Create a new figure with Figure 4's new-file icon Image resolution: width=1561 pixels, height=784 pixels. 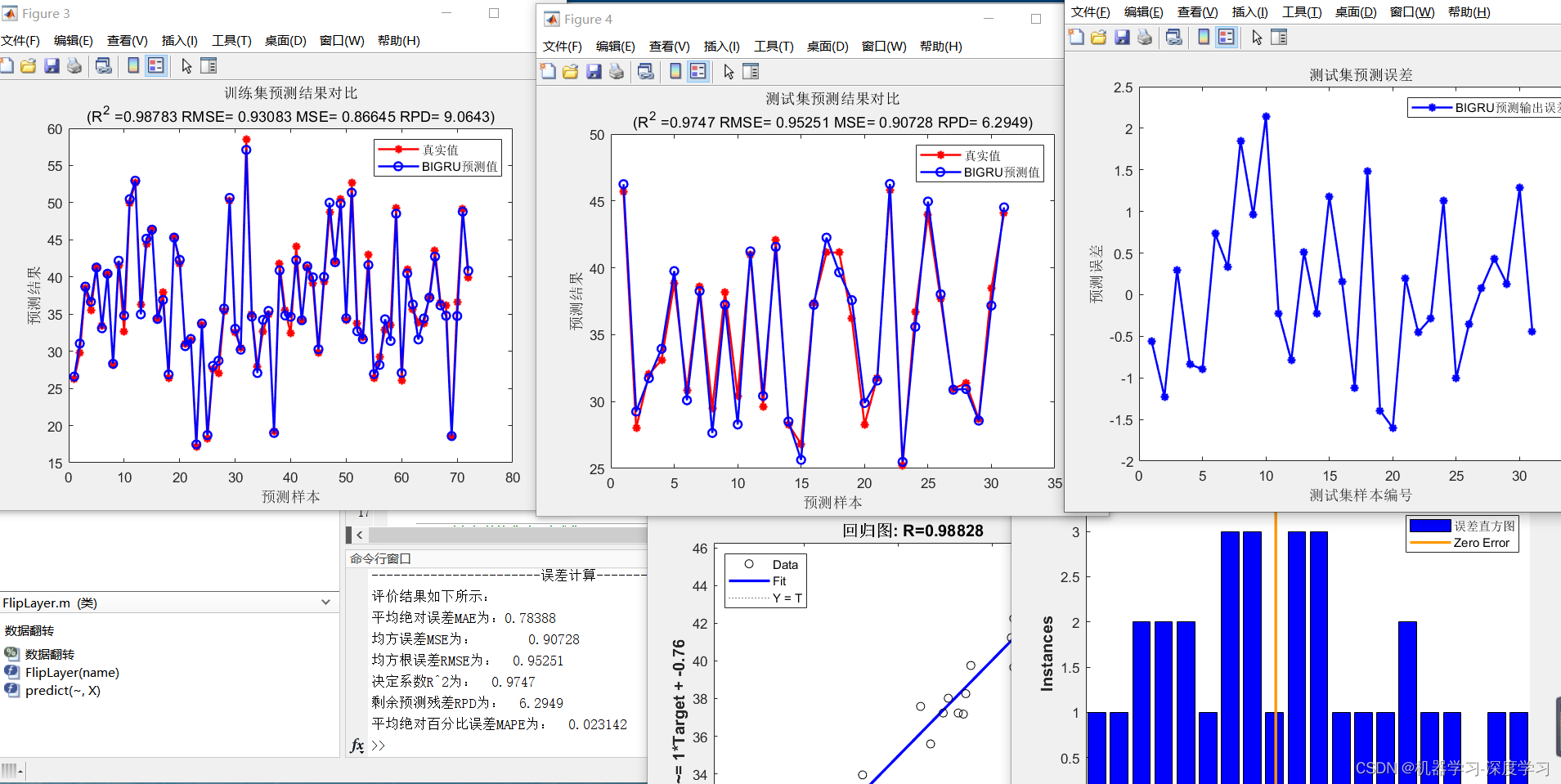click(548, 71)
